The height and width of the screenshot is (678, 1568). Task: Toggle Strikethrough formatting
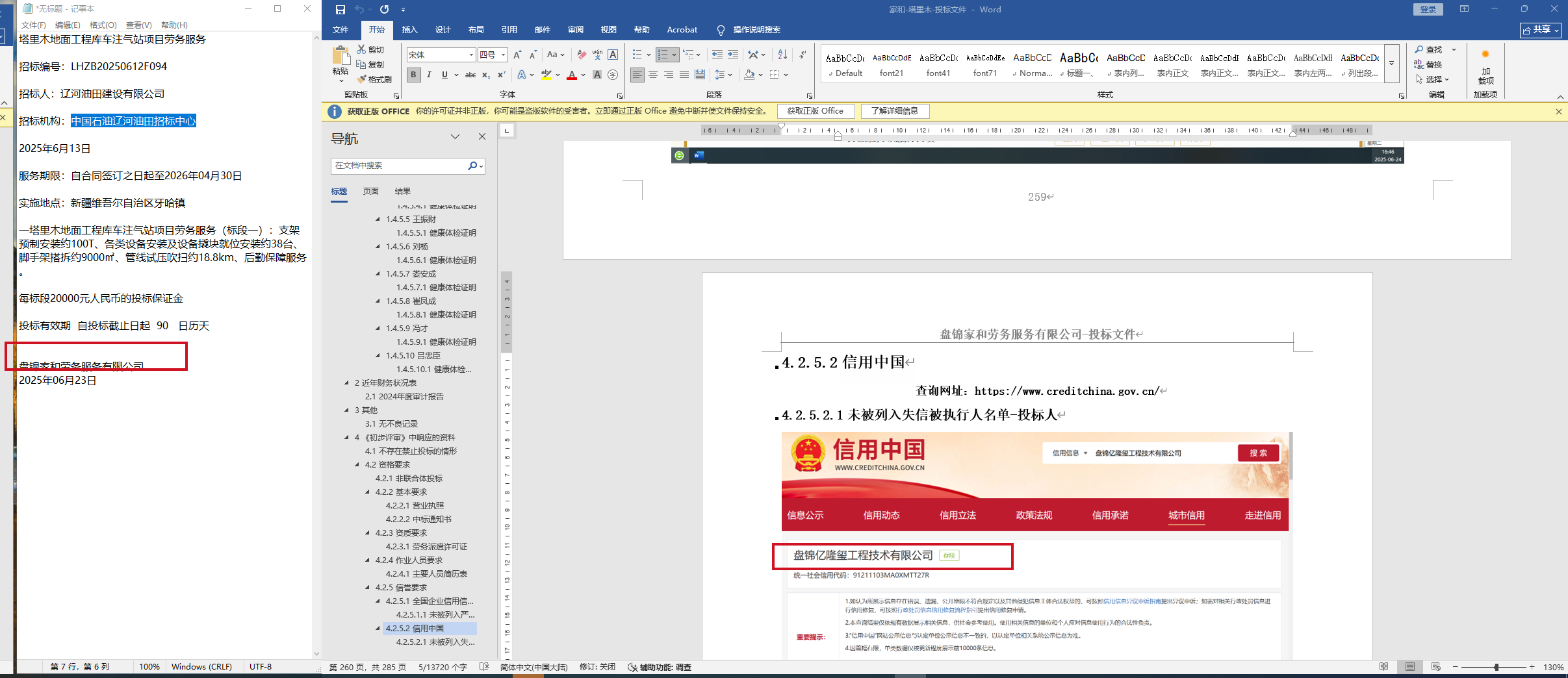pos(470,75)
